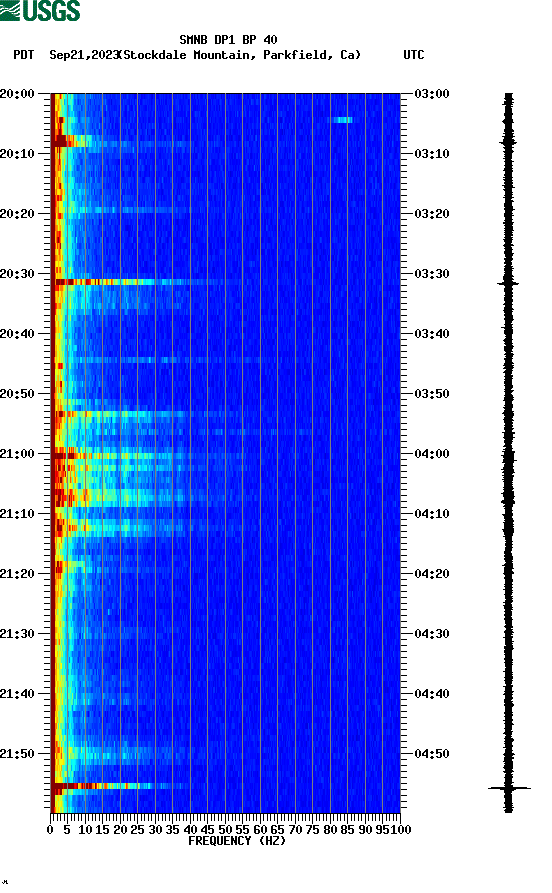Click the '100' frequency tick label
552x893 pixels.
(x=401, y=830)
